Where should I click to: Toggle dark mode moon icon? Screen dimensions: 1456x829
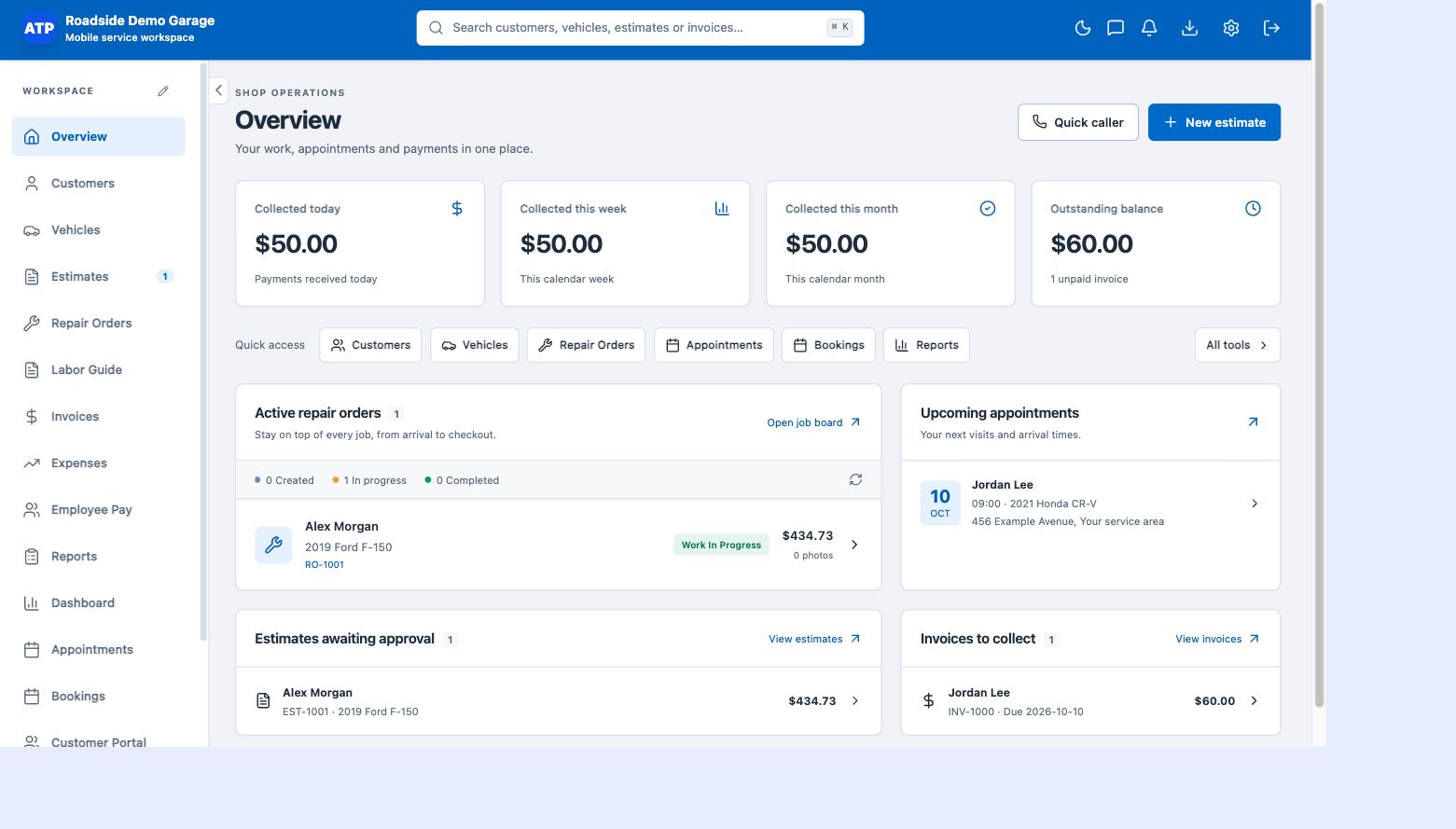(1083, 28)
